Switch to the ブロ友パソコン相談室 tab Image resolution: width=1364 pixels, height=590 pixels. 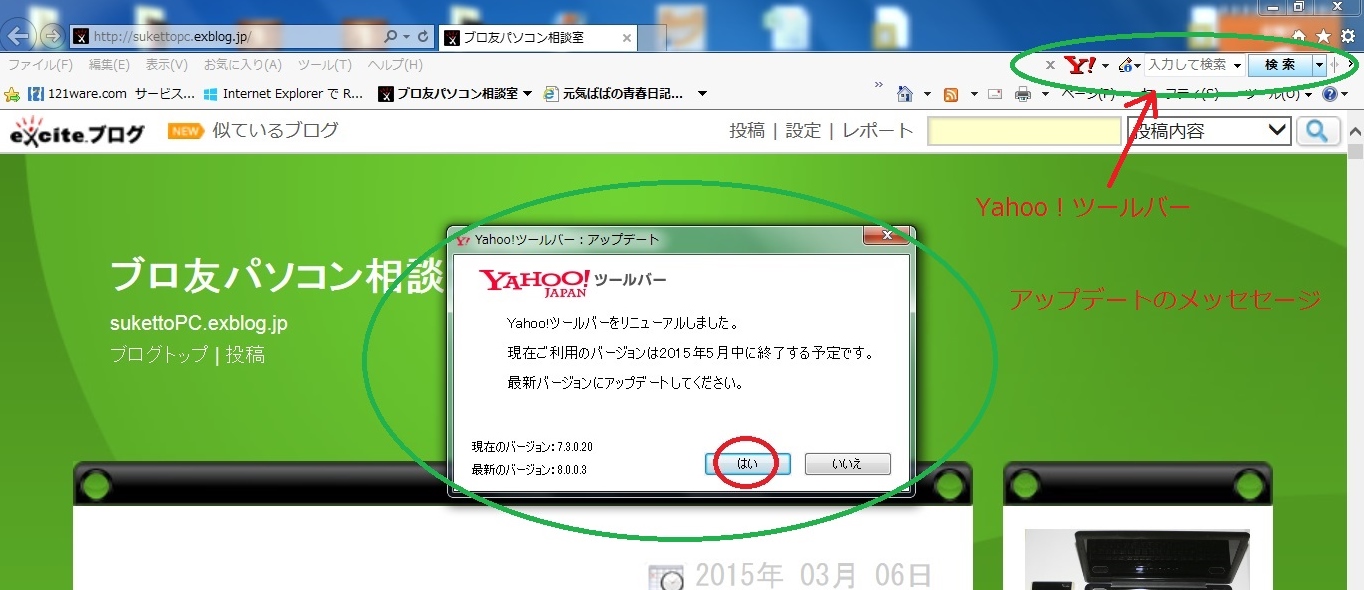coord(539,38)
